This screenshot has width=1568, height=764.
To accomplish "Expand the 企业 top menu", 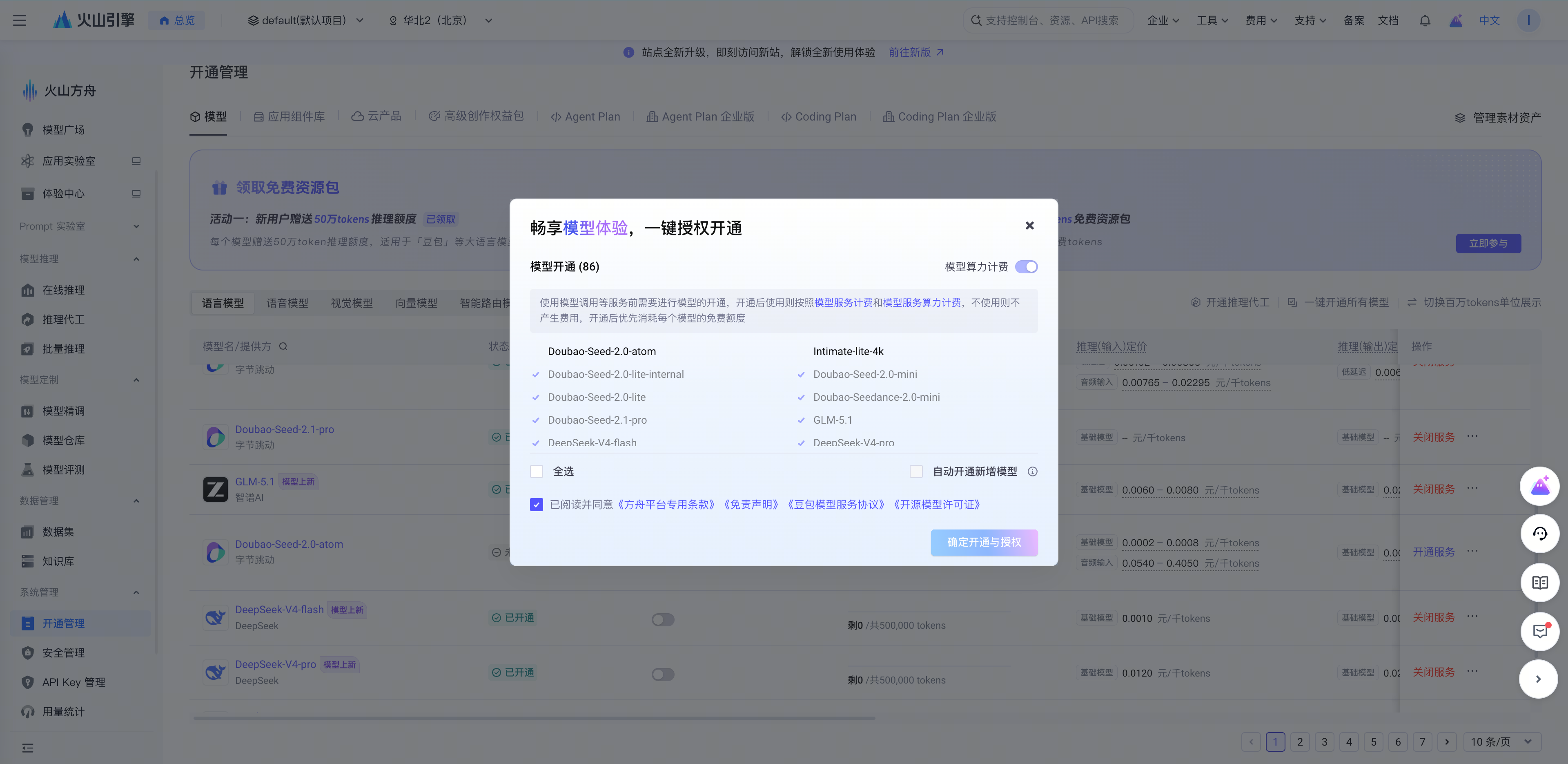I will [x=1163, y=20].
